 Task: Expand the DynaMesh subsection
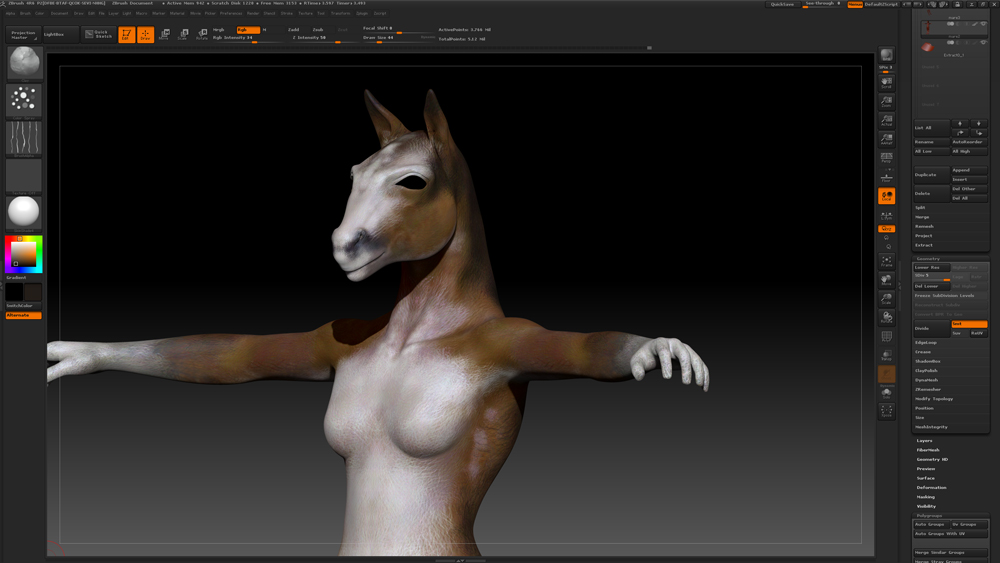(927, 380)
